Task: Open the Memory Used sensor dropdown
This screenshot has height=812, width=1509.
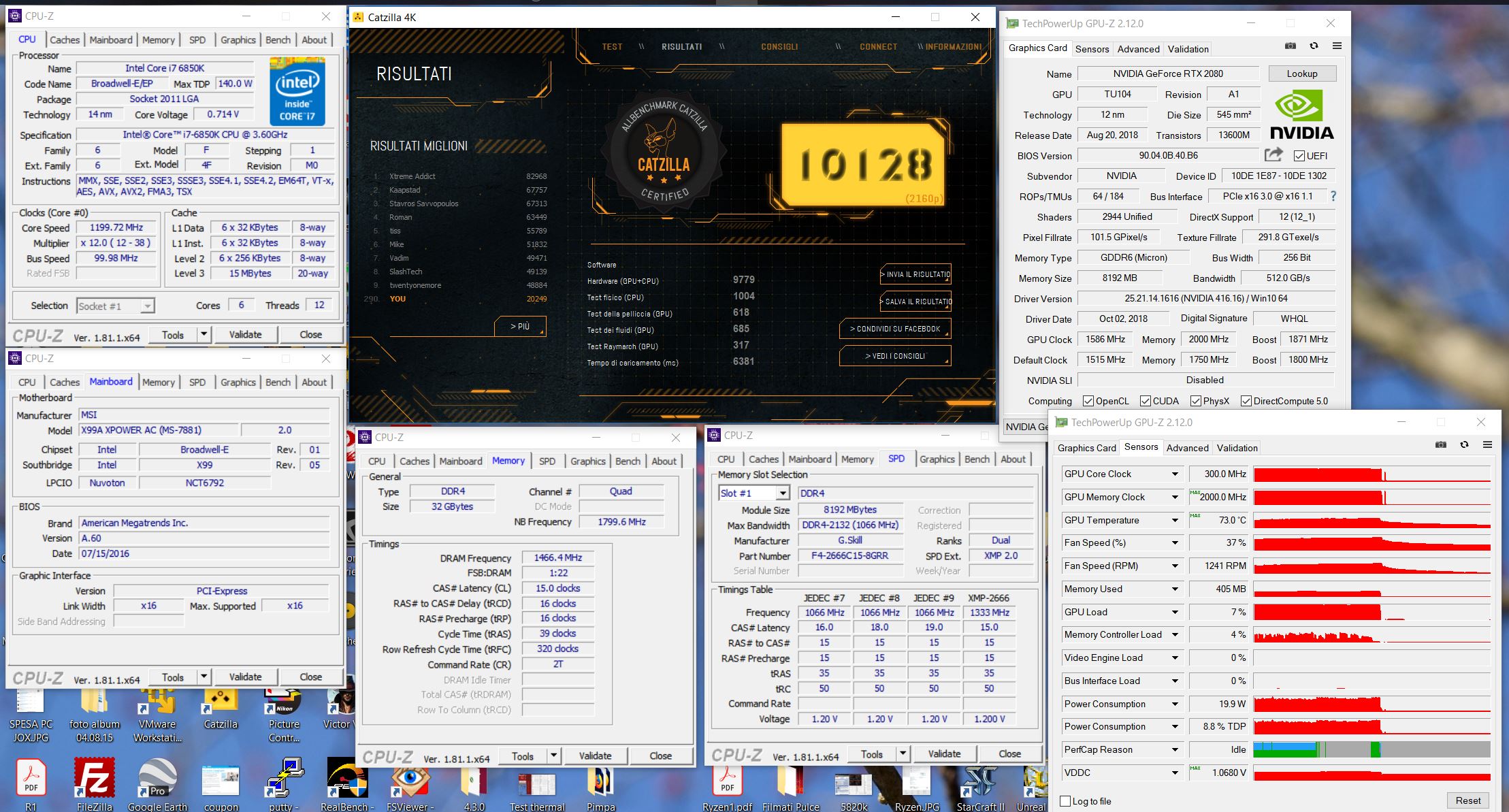Action: (x=1174, y=589)
